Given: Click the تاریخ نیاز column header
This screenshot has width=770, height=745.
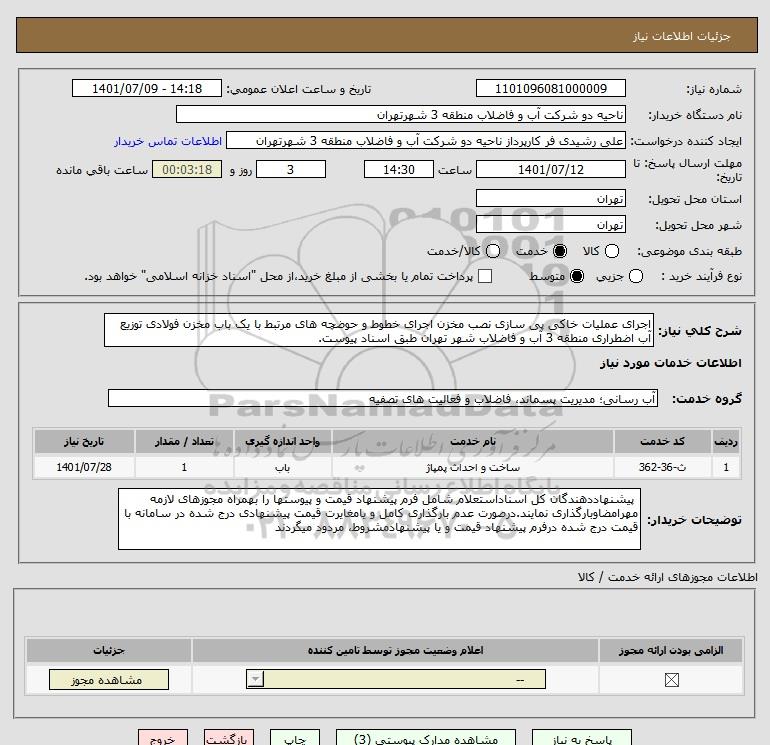Looking at the screenshot, I should click(84, 441).
